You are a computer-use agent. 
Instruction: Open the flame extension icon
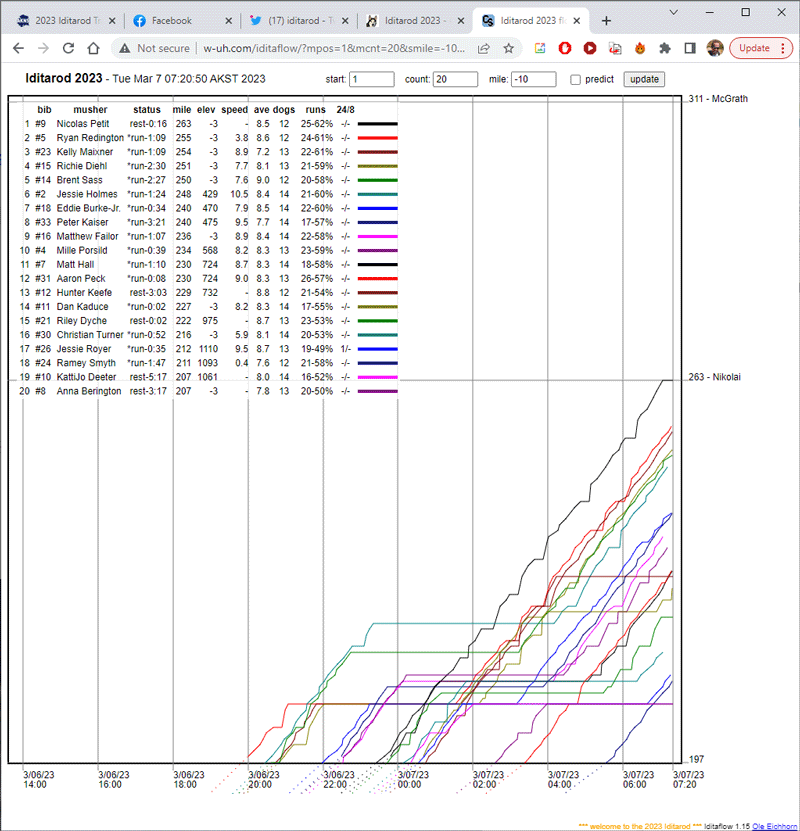(x=640, y=48)
